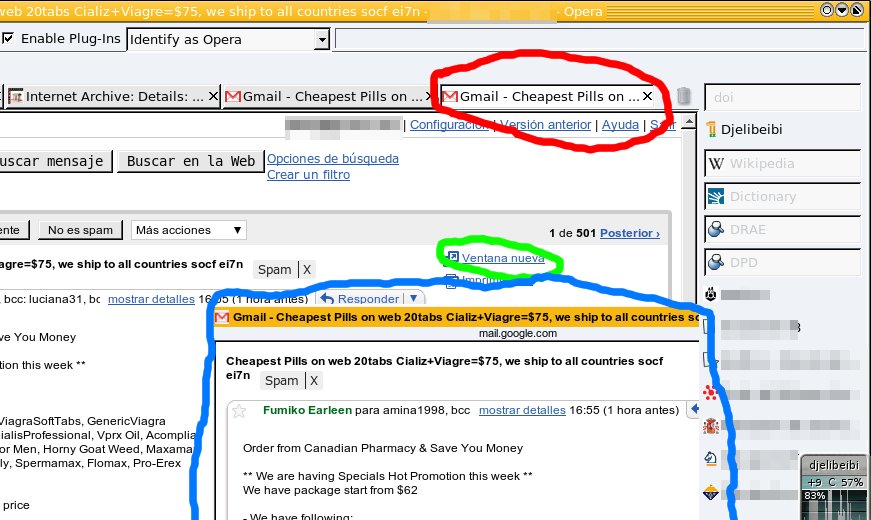Click the Dictionary search icon
Image resolution: width=871 pixels, height=520 pixels.
(x=716, y=197)
